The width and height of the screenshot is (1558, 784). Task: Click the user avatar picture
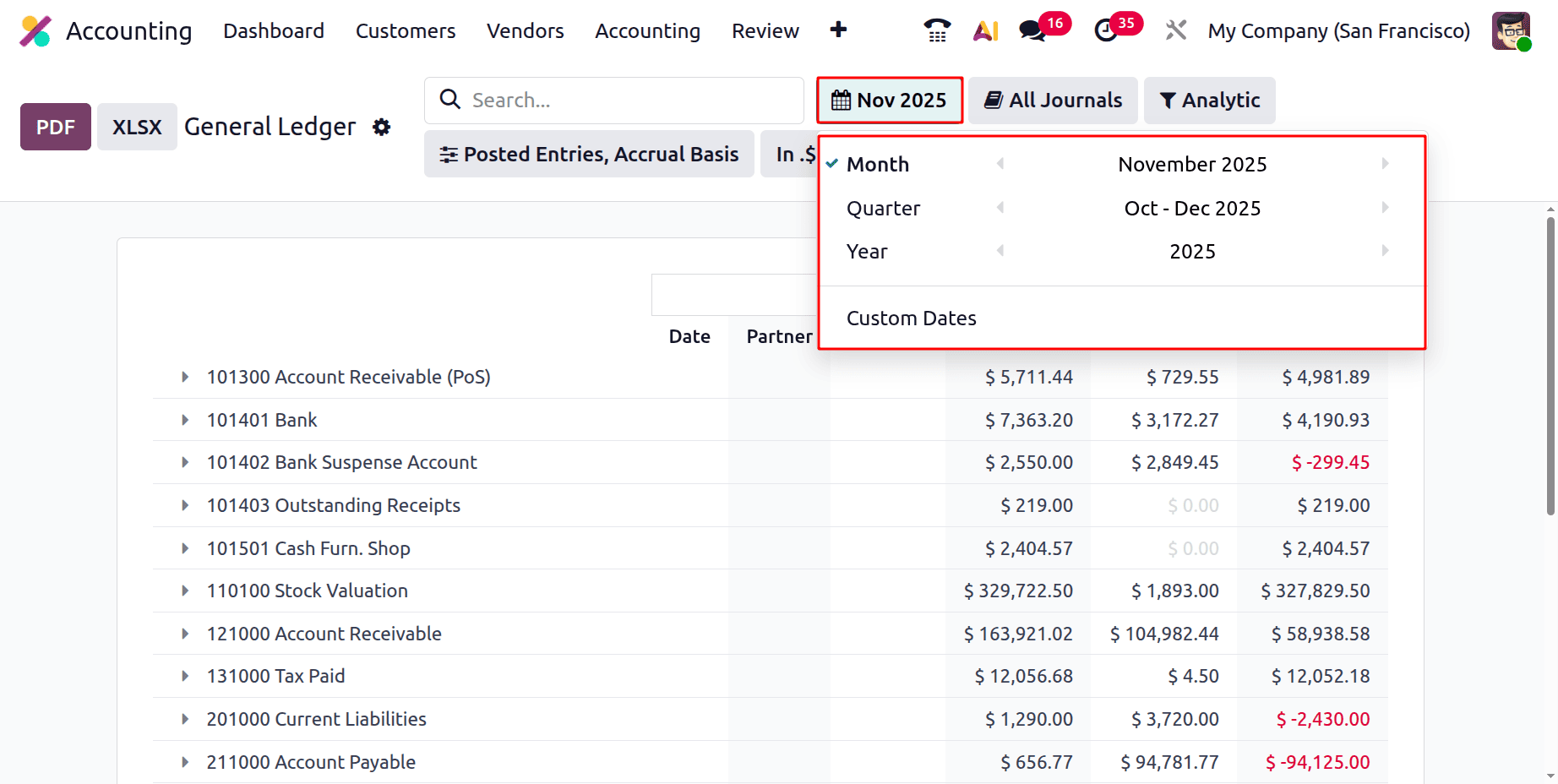1511,31
